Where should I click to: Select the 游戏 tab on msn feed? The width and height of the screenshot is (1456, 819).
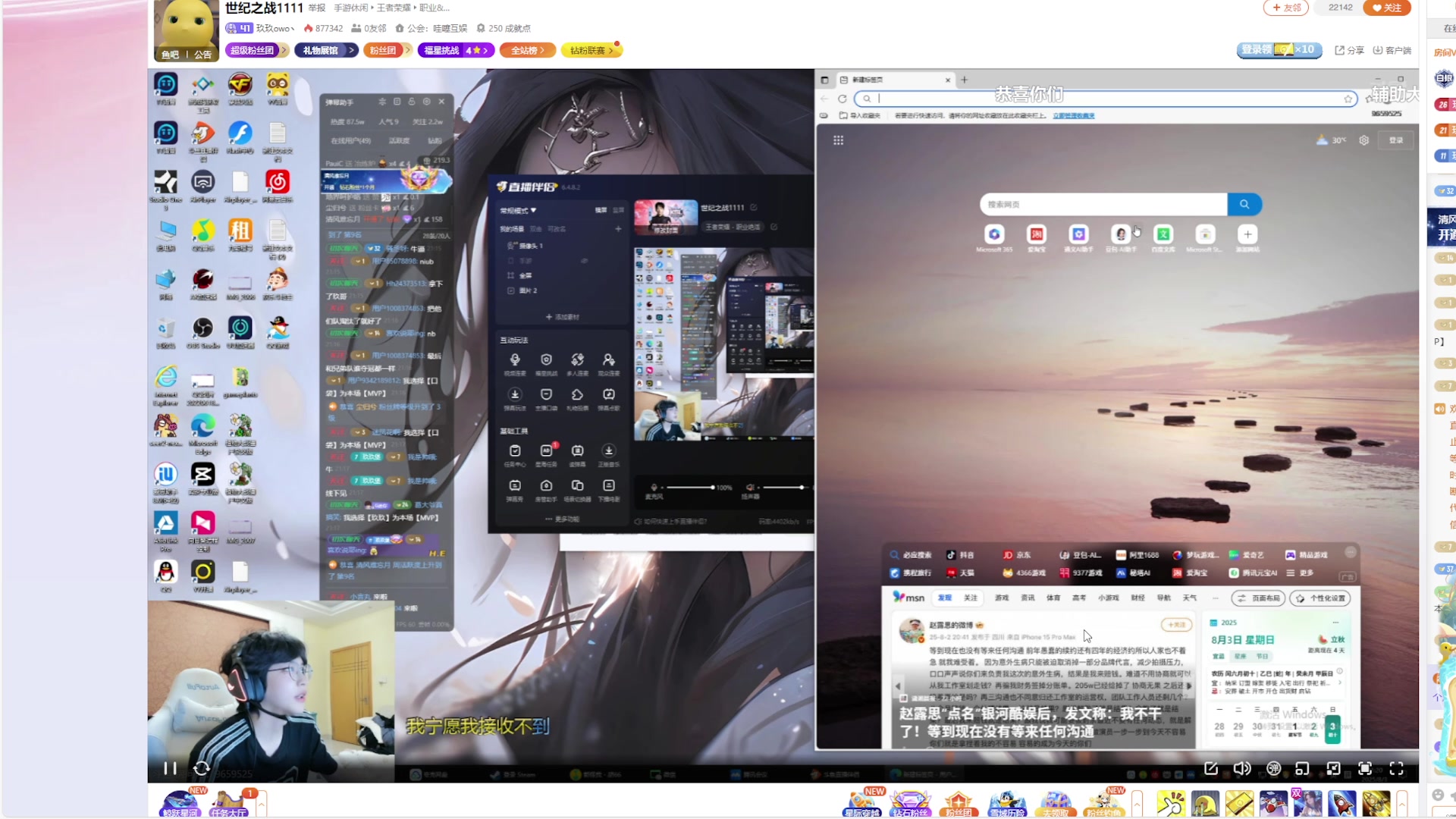[1002, 598]
